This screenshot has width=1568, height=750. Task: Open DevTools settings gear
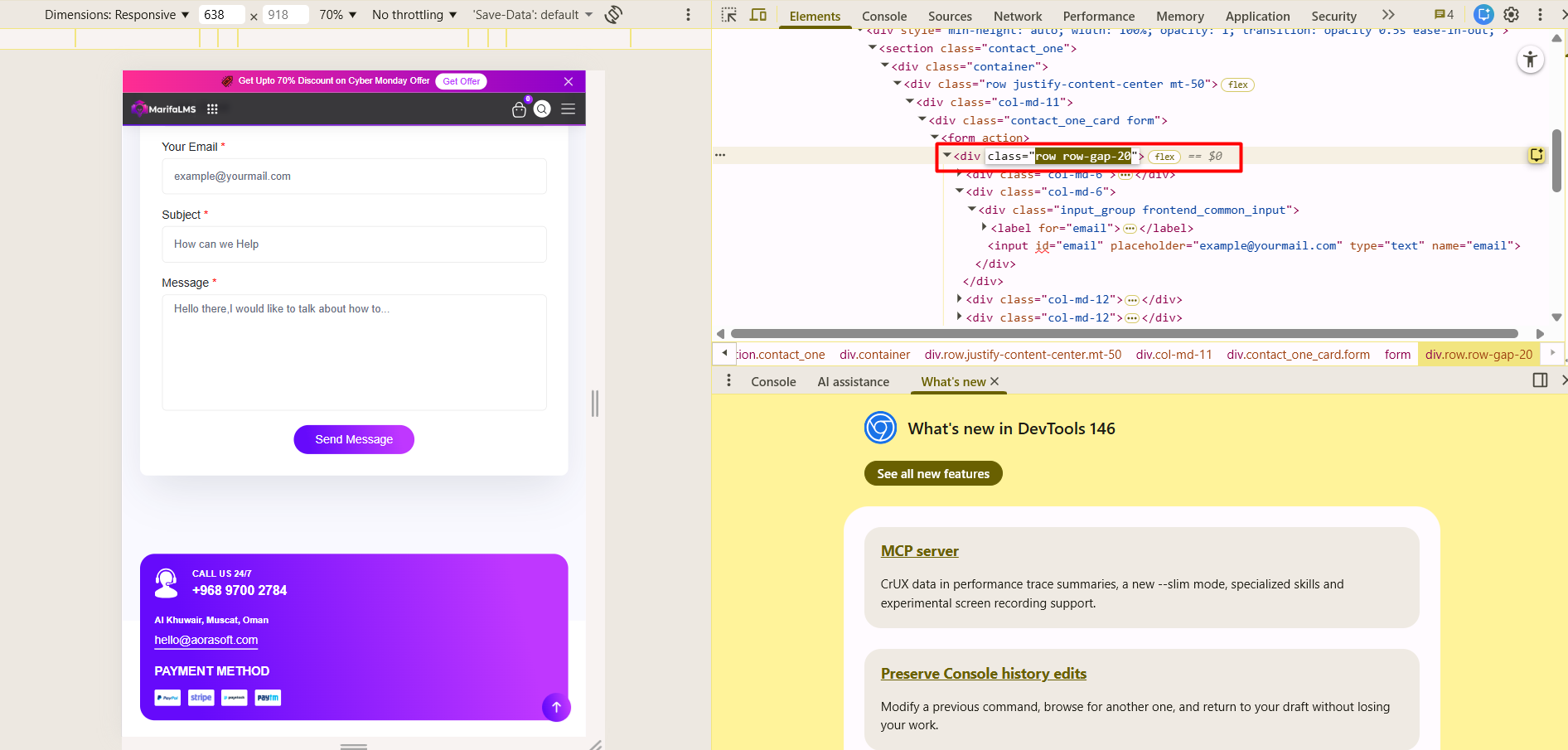coord(1511,15)
